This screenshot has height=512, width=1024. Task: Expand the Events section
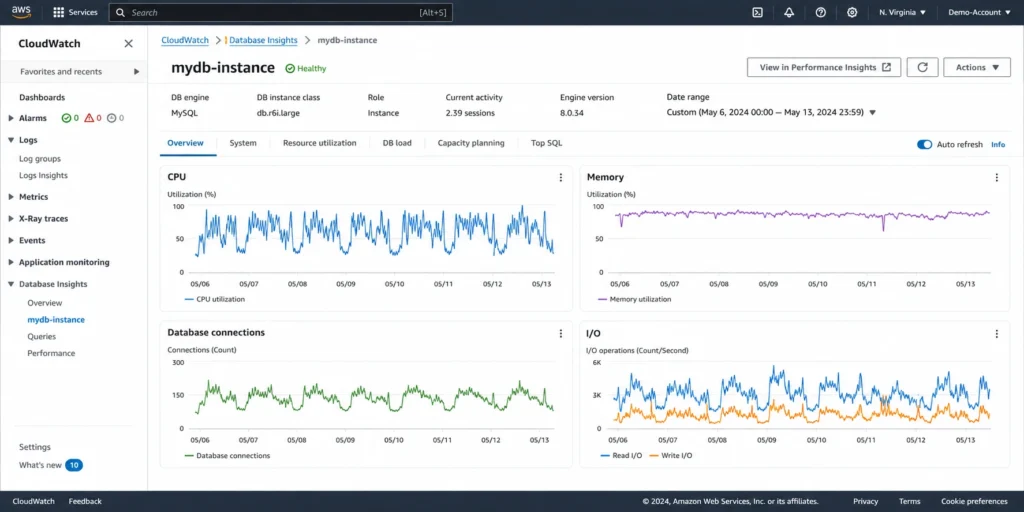click(10, 240)
